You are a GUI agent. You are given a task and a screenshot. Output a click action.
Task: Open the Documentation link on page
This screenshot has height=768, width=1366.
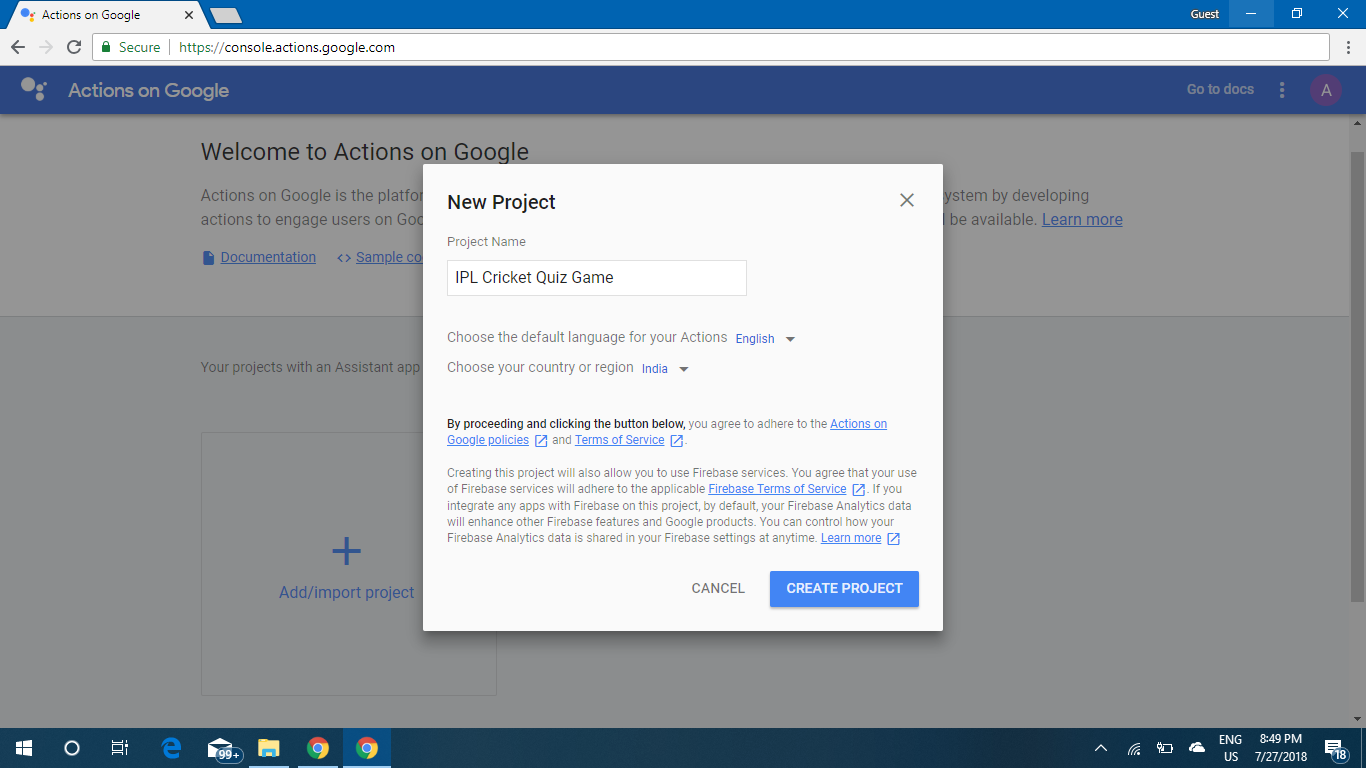[x=268, y=257]
